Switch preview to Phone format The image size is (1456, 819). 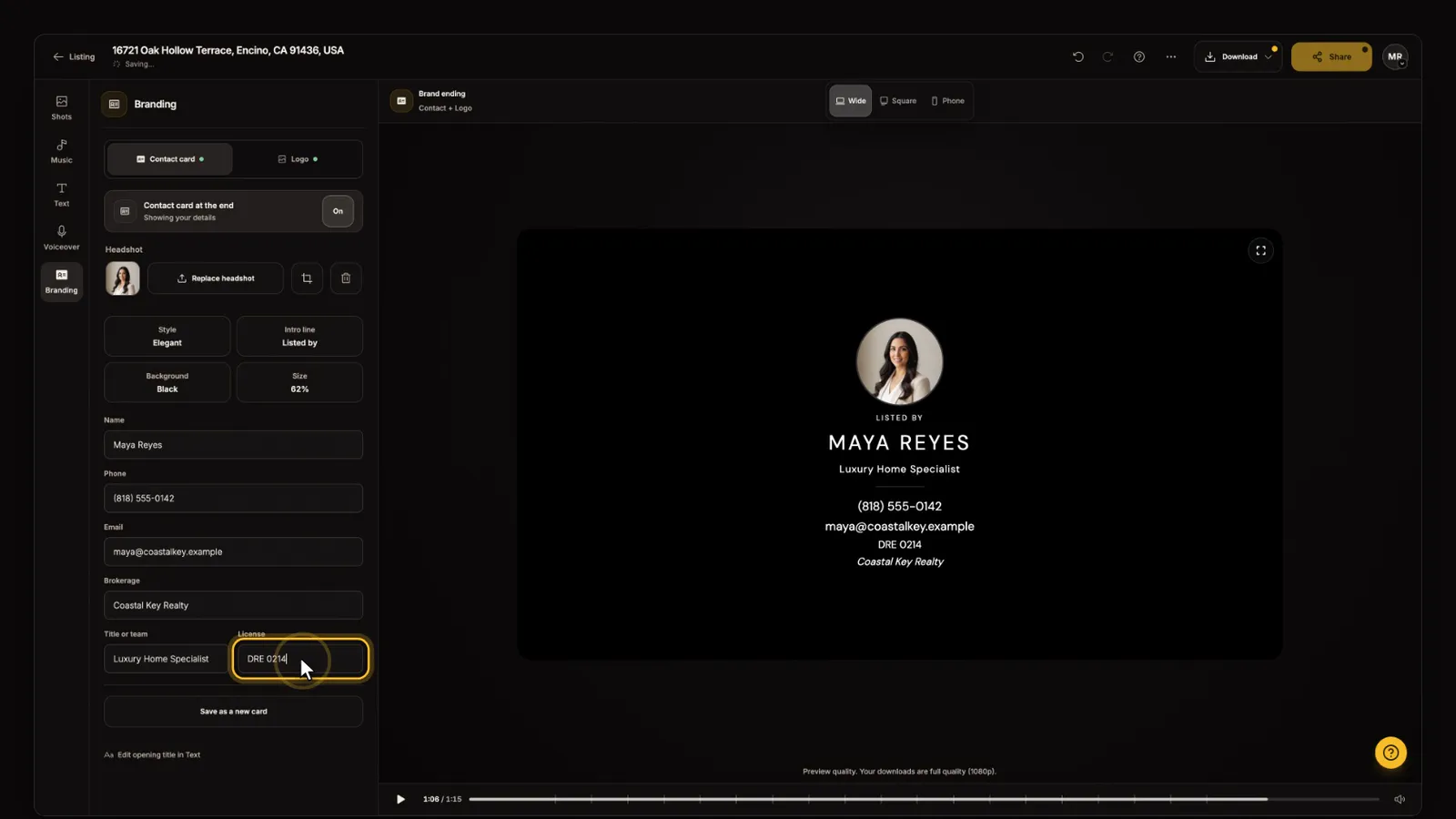(x=947, y=101)
